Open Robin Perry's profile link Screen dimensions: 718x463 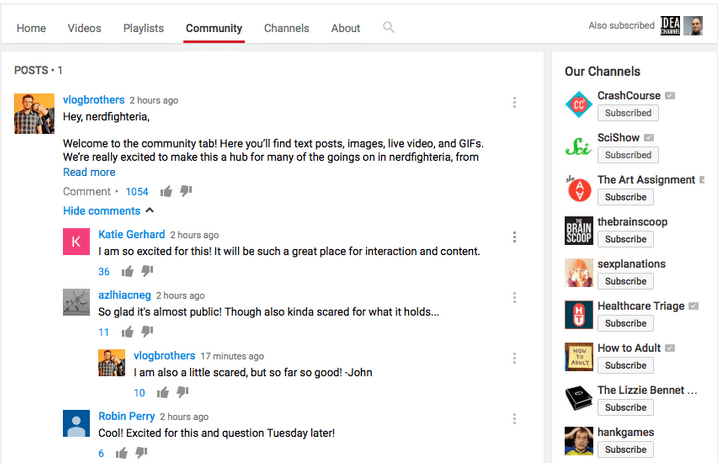point(126,416)
